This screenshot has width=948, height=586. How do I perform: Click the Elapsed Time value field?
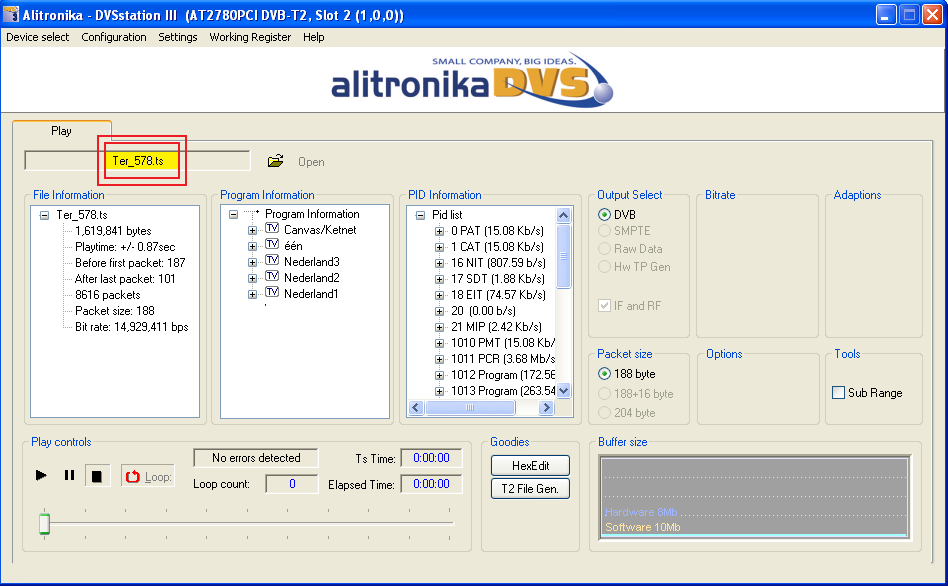click(x=431, y=484)
